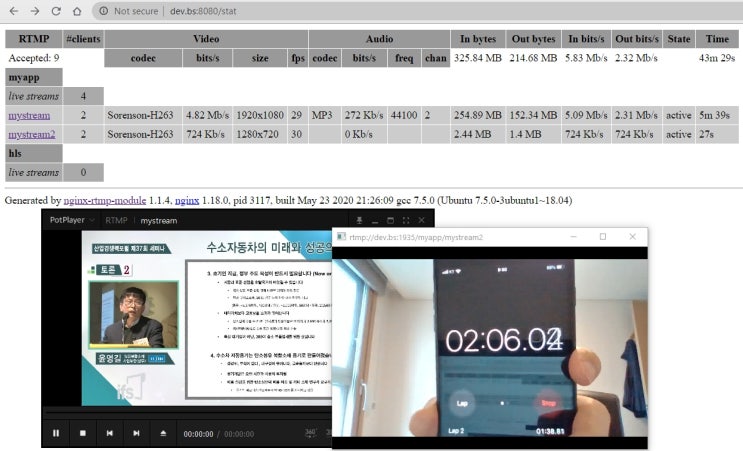Click the 1280x720 size cell
The width and height of the screenshot is (743, 451).
pyautogui.click(x=260, y=134)
